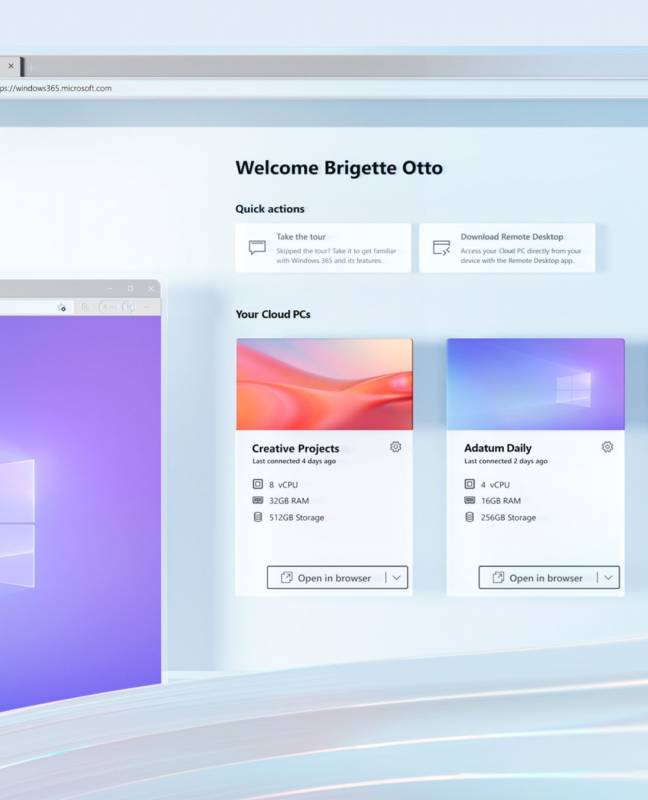Click the '512GB Storage' text
Viewport: 648px width, 800px height.
point(296,517)
